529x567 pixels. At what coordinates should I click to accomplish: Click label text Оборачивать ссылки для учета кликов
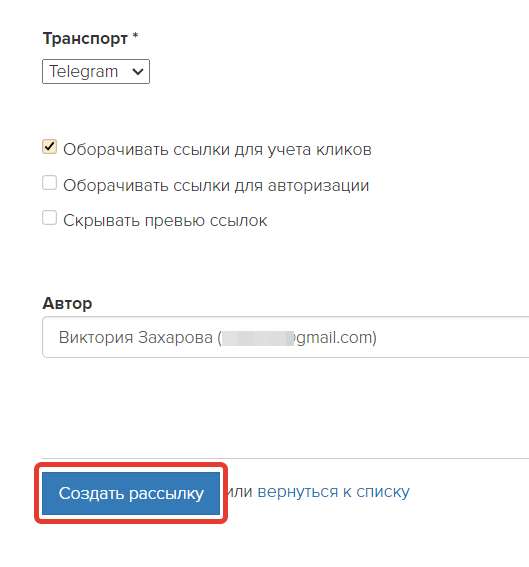pyautogui.click(x=217, y=149)
